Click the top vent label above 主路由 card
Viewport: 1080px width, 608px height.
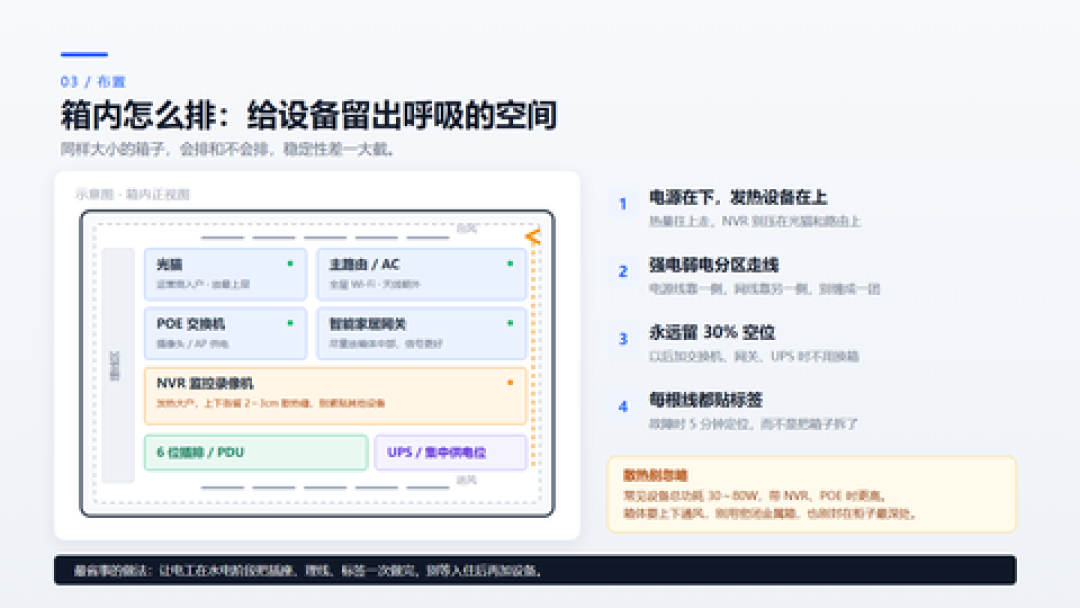tap(466, 229)
